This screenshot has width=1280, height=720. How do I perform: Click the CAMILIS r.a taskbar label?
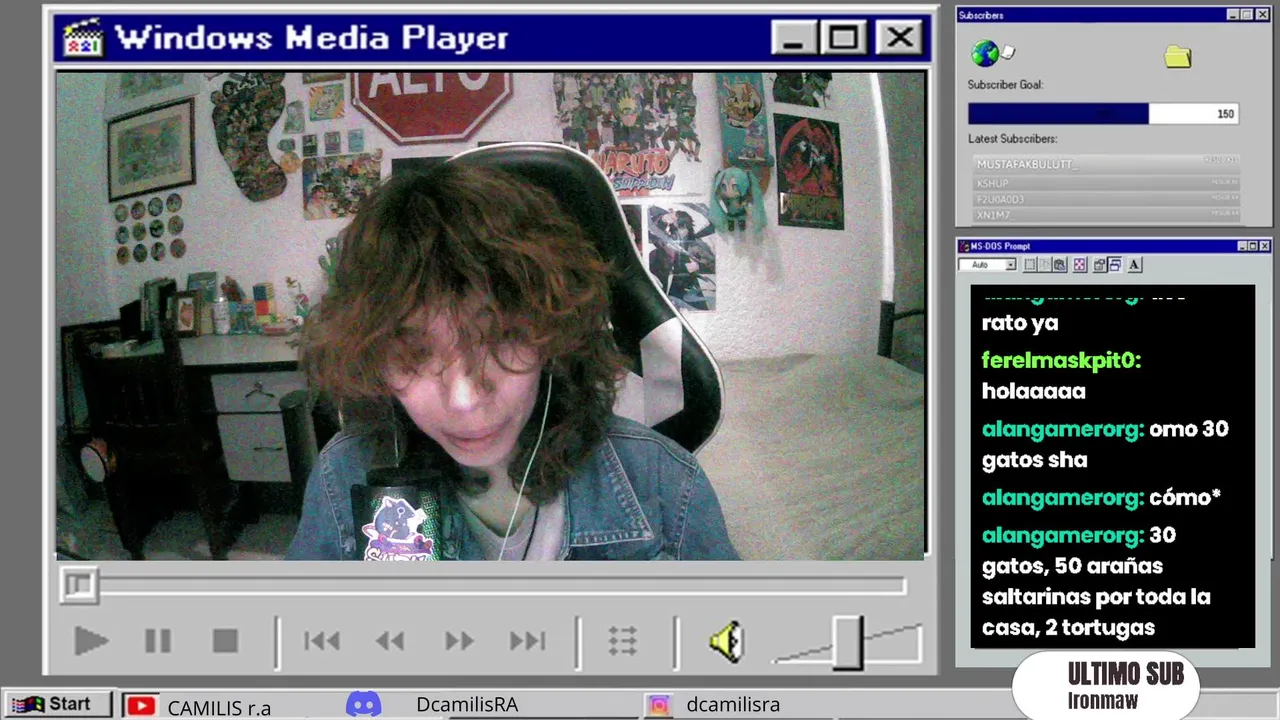pyautogui.click(x=219, y=708)
